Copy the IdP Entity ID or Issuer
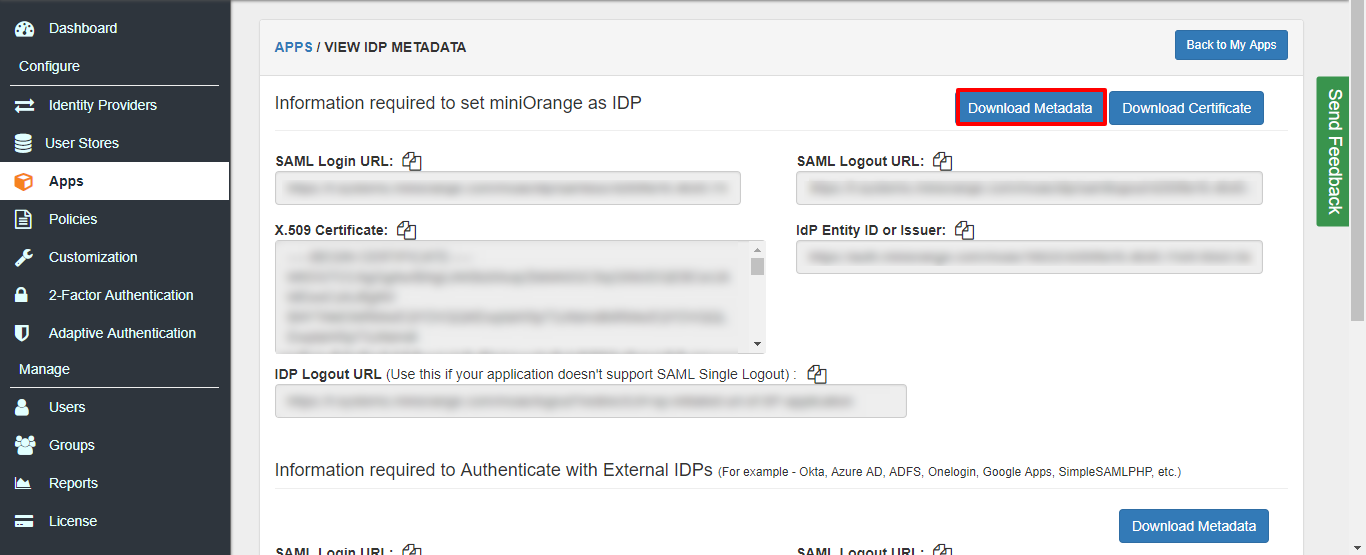 [964, 230]
